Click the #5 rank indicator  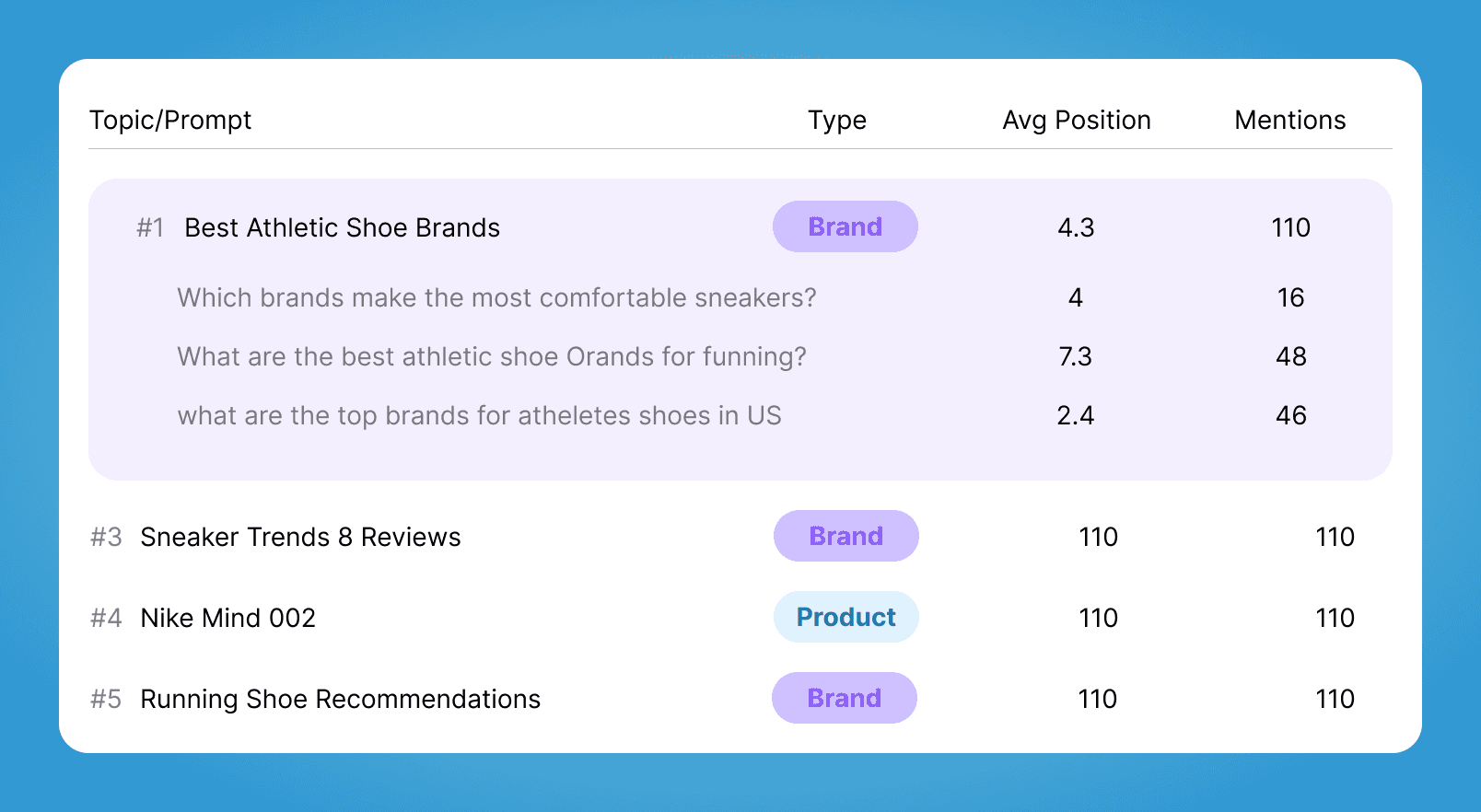tap(105, 699)
